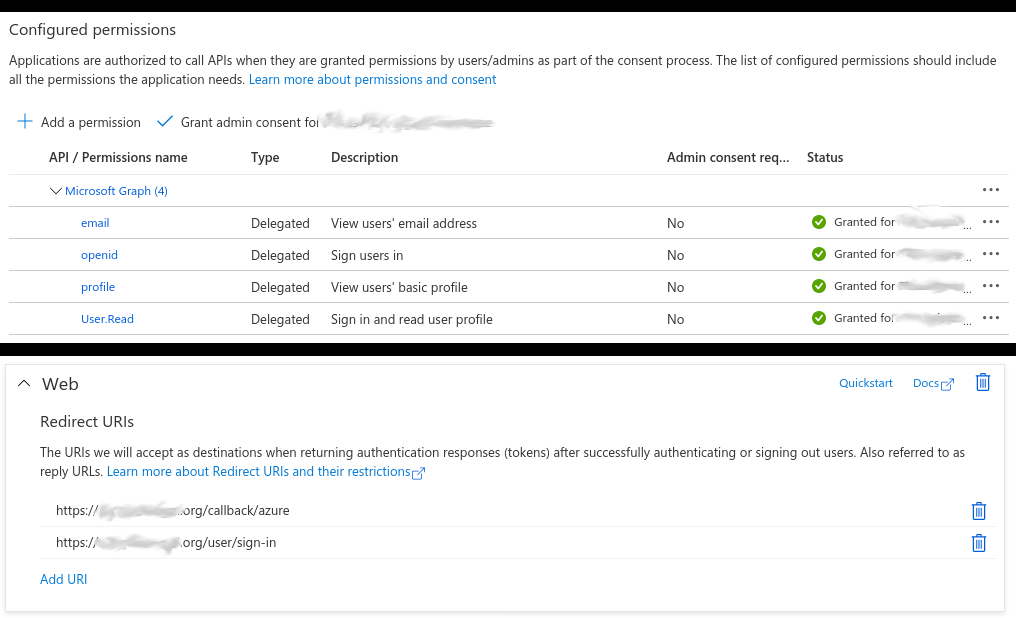The image size is (1016, 618).
Task: Click the Configured permissions heading
Action: pyautogui.click(x=92, y=30)
